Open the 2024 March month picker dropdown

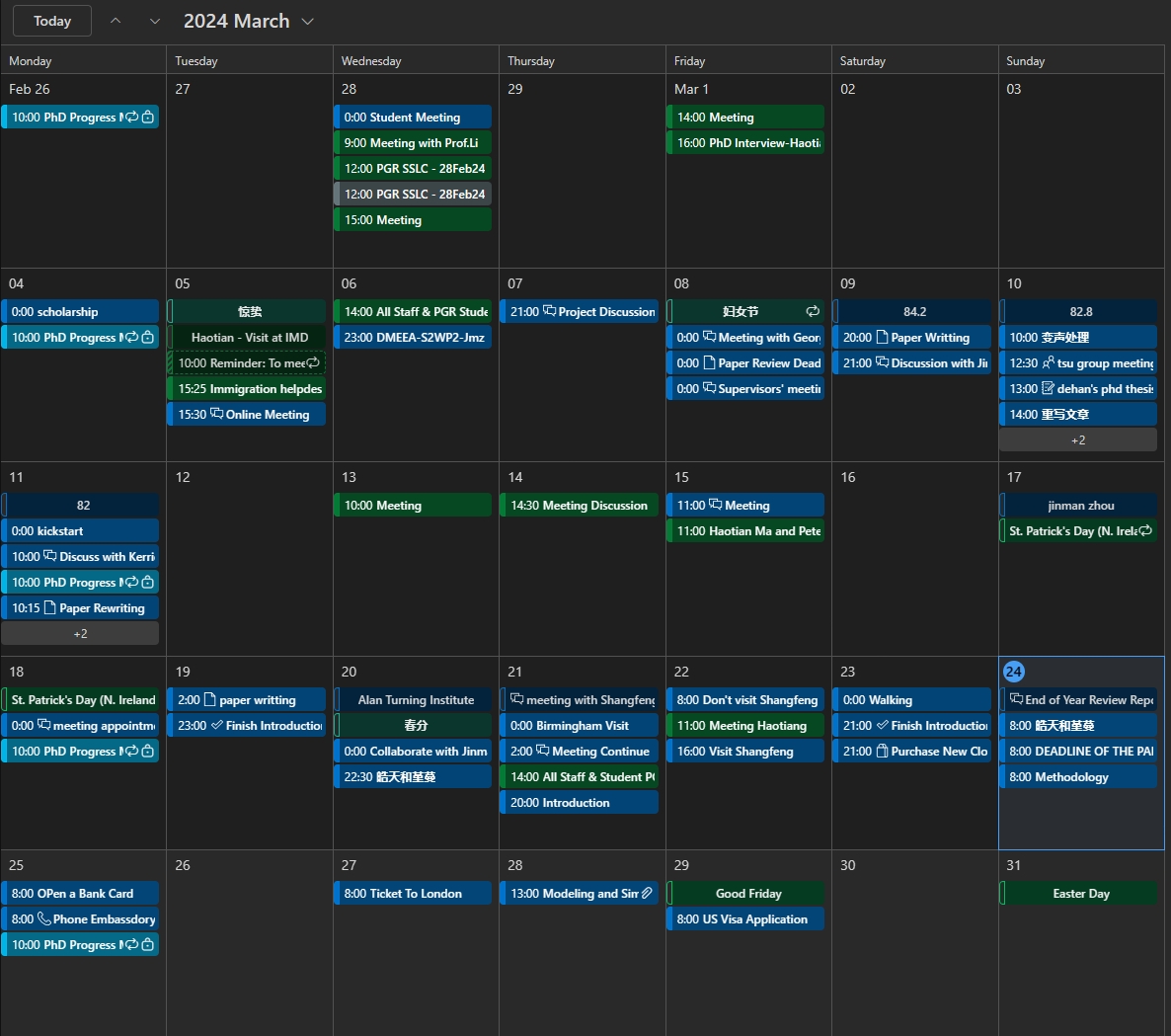pos(249,21)
